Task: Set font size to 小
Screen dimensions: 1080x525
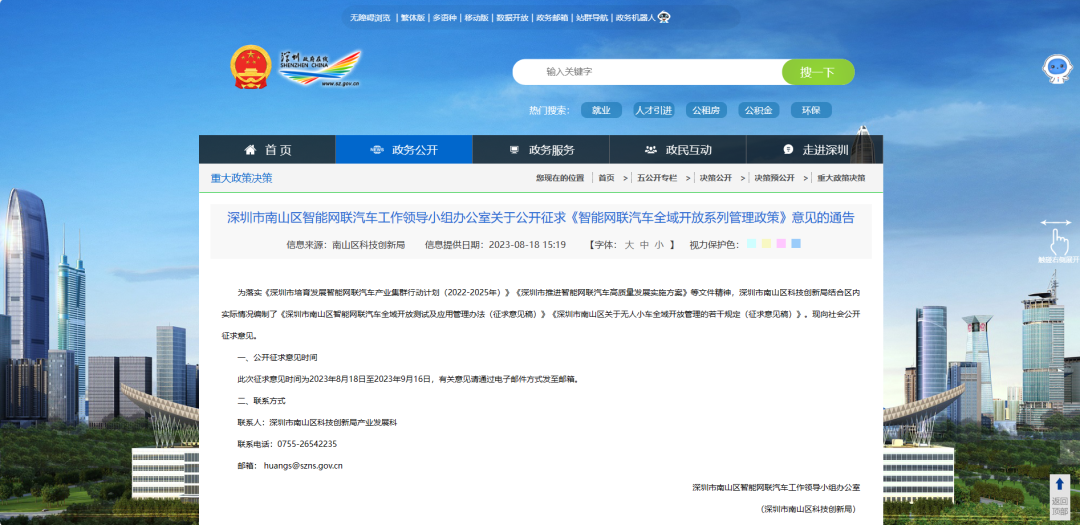Action: pyautogui.click(x=659, y=245)
